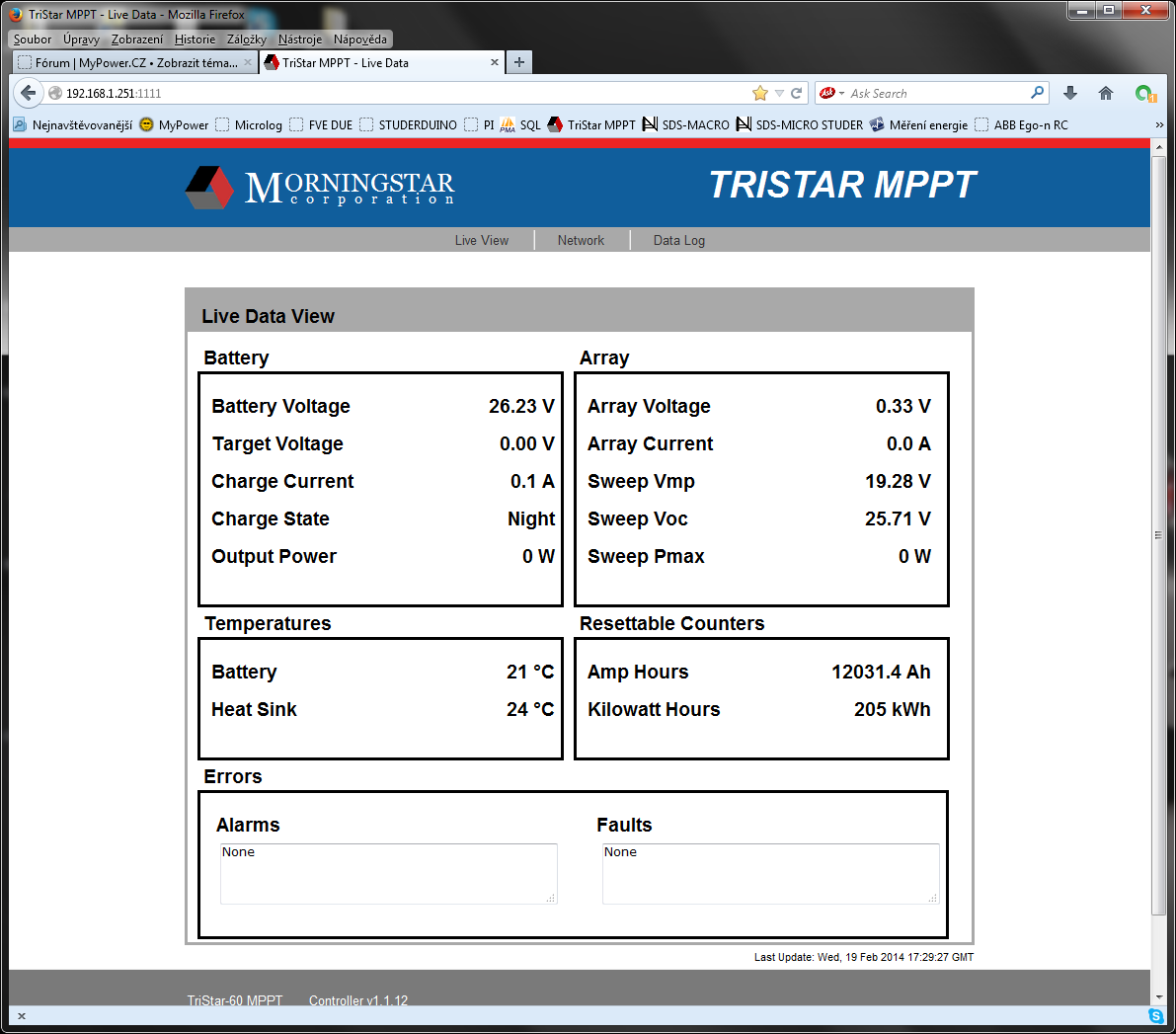Grab the Alarms box resize handle

tap(551, 898)
